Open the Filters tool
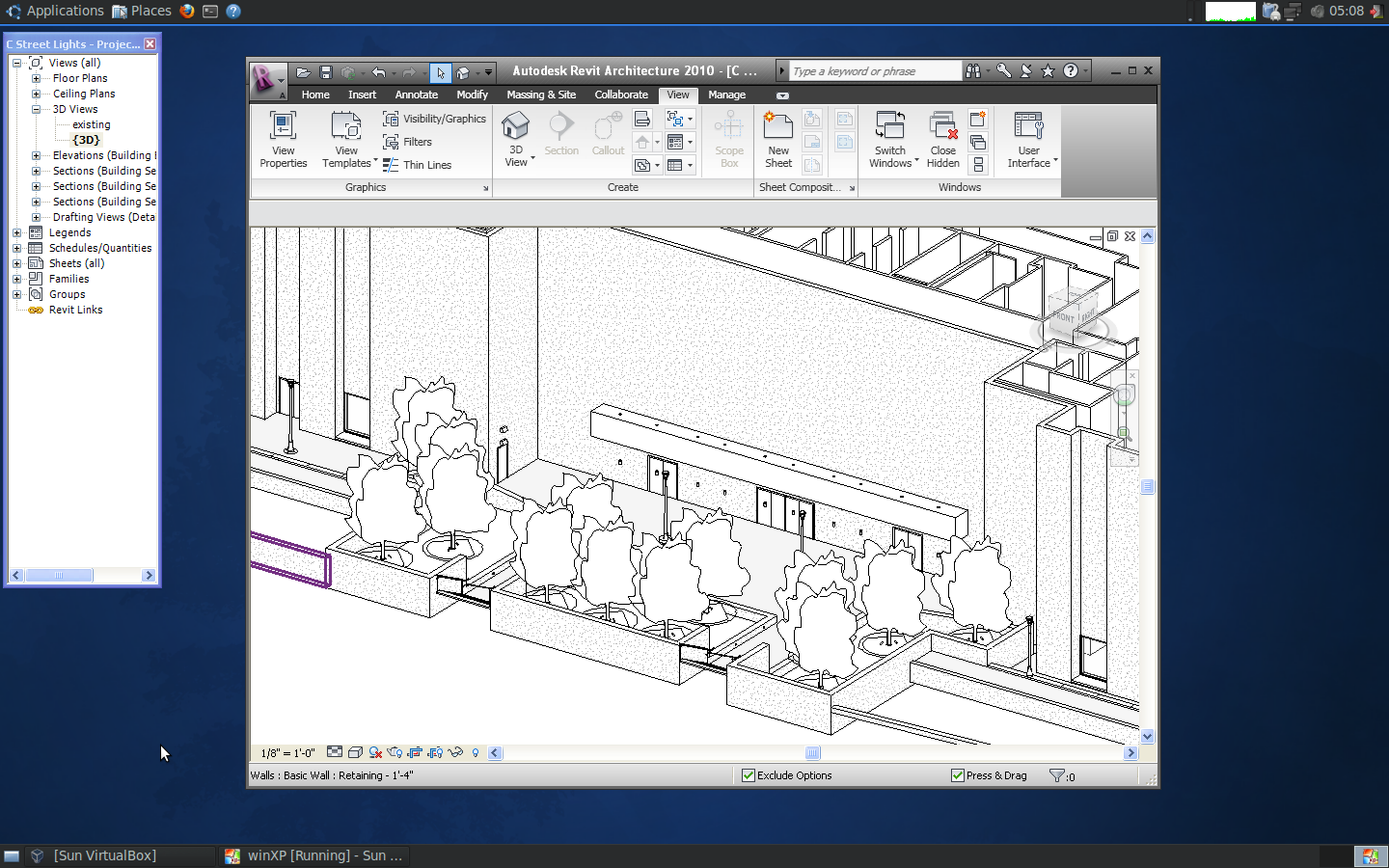 408,142
